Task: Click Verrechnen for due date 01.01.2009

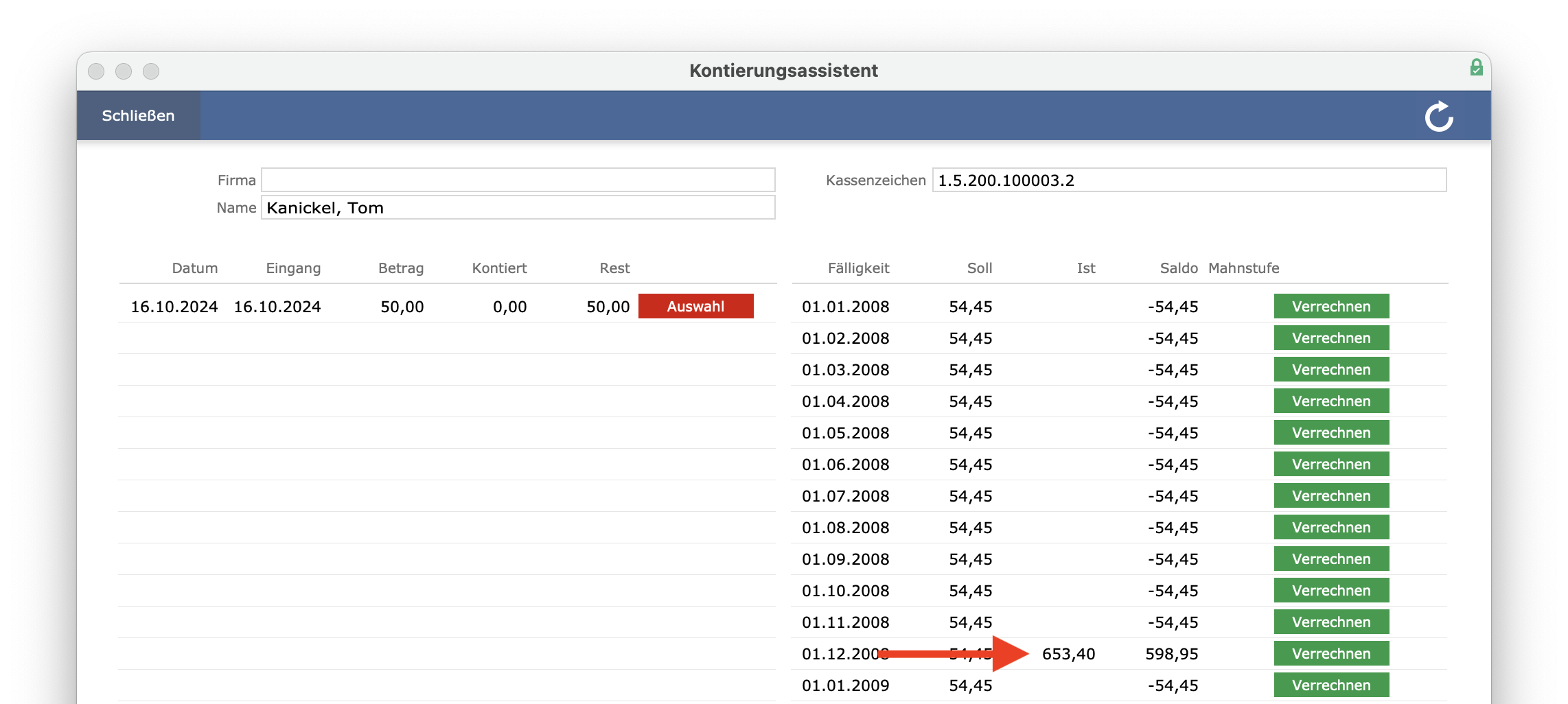Action: tap(1331, 685)
